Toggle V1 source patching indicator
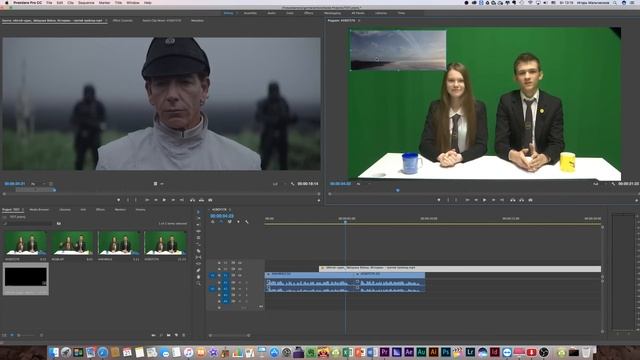Screen dimensions: 640x360 [212, 276]
